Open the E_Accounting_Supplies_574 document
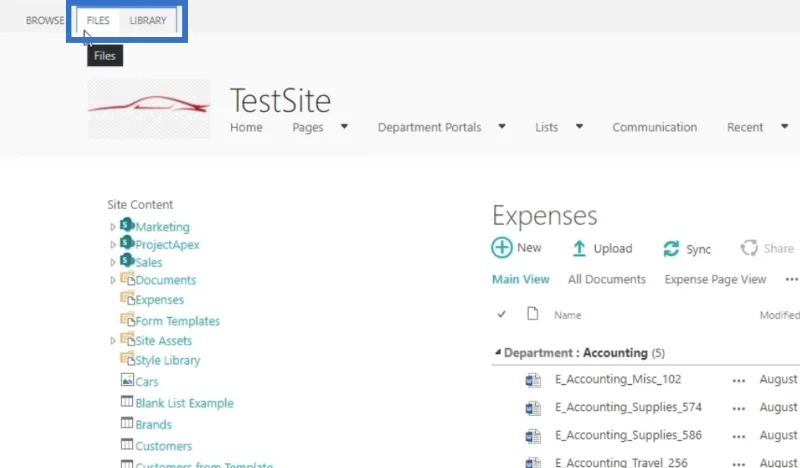The height and width of the screenshot is (468, 800). click(x=628, y=407)
